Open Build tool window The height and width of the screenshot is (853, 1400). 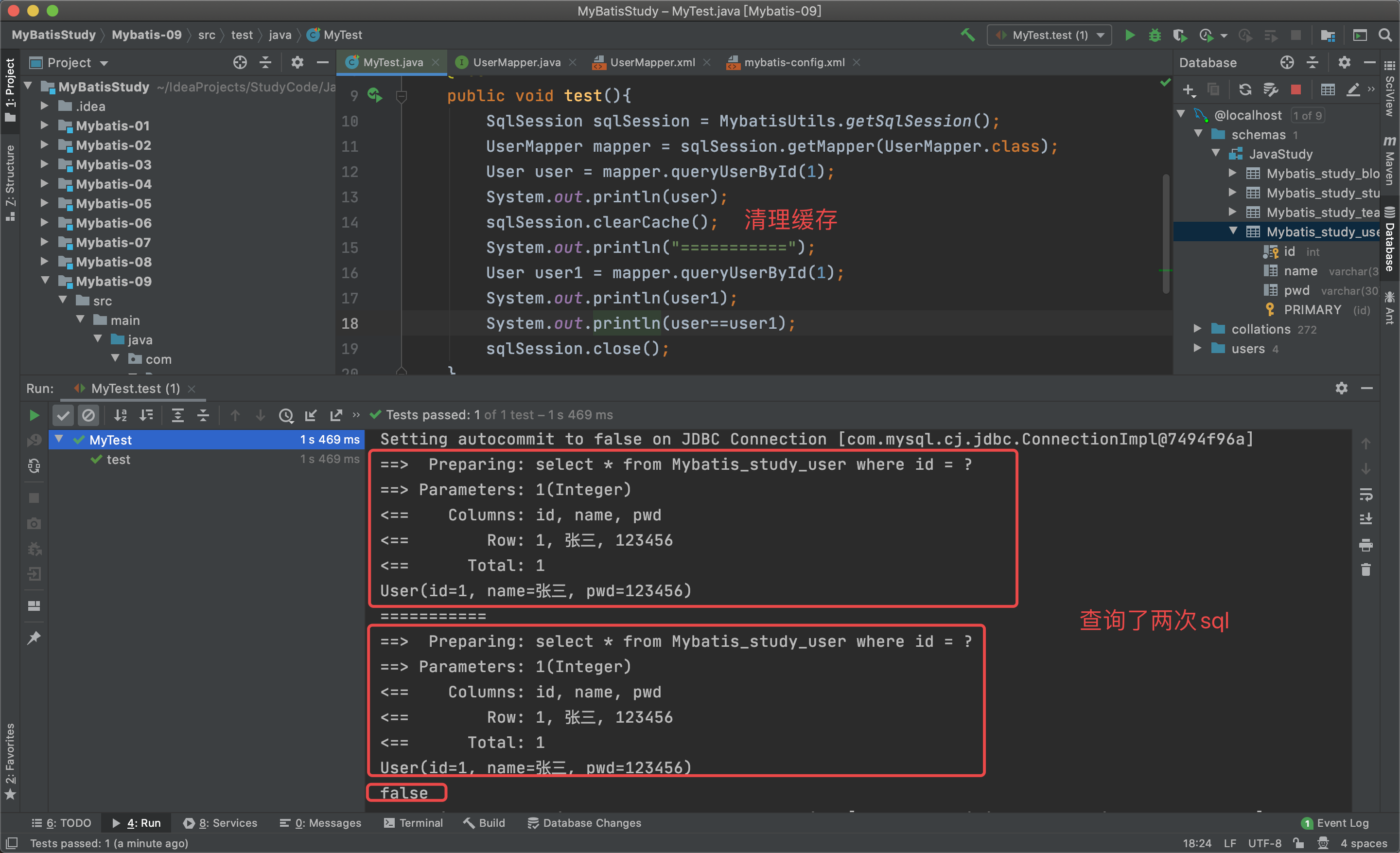(484, 822)
